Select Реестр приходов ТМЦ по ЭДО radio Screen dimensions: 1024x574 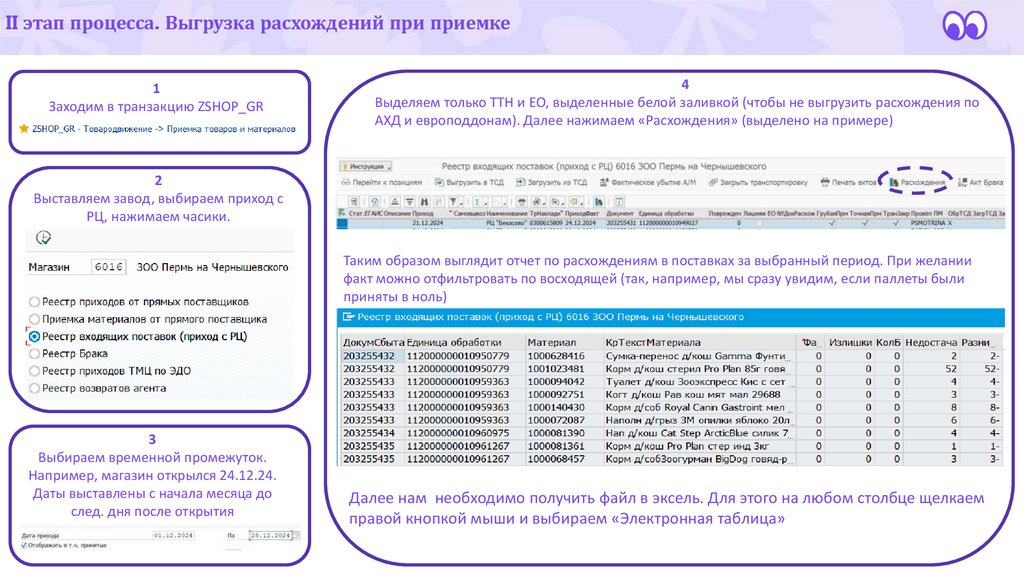pos(34,371)
